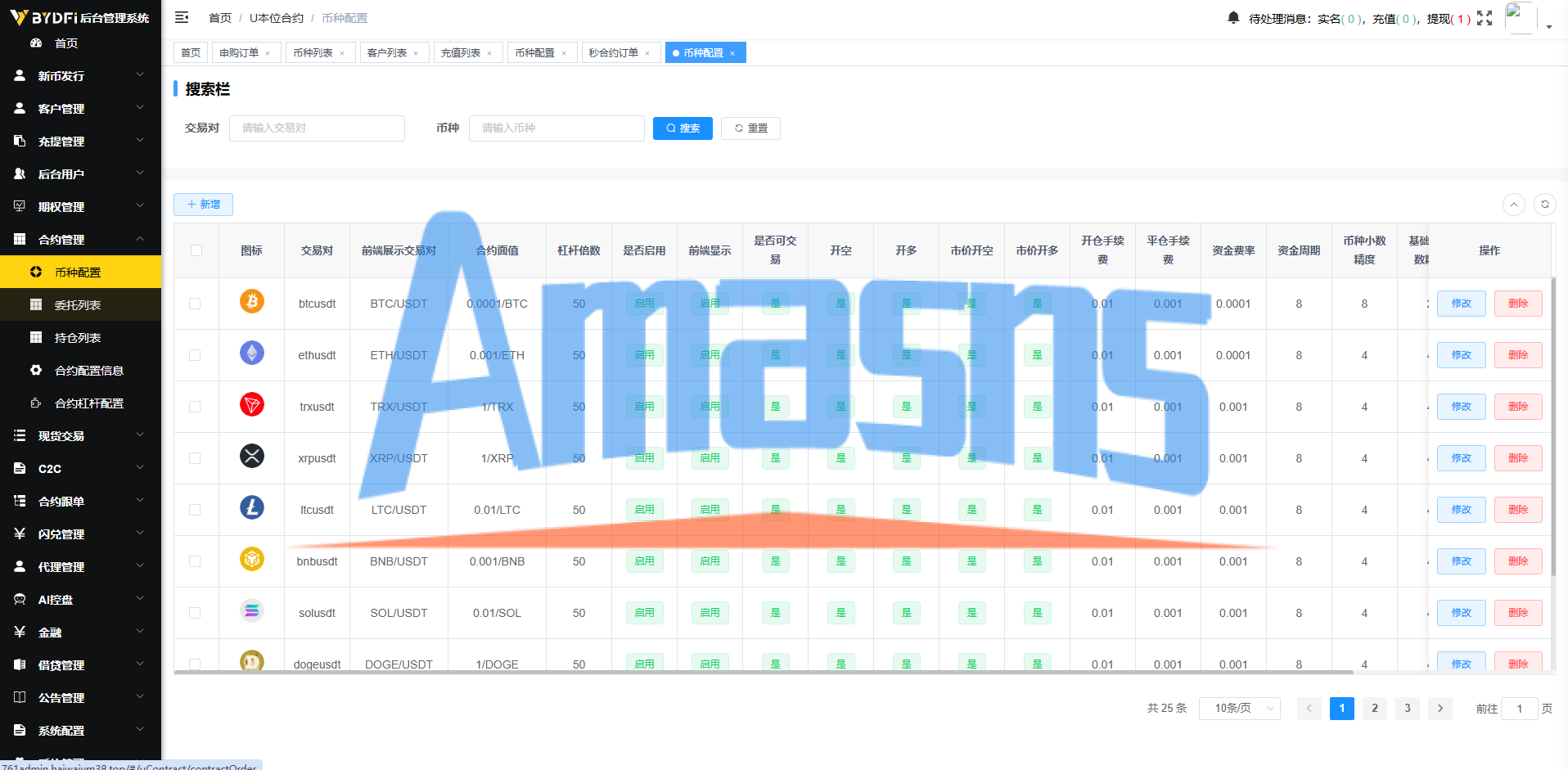Click the XRP coin icon

pyautogui.click(x=252, y=457)
